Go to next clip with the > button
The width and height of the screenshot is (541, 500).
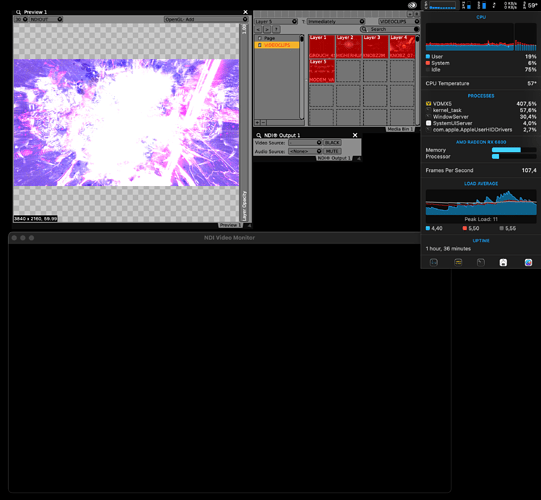[x=267, y=30]
